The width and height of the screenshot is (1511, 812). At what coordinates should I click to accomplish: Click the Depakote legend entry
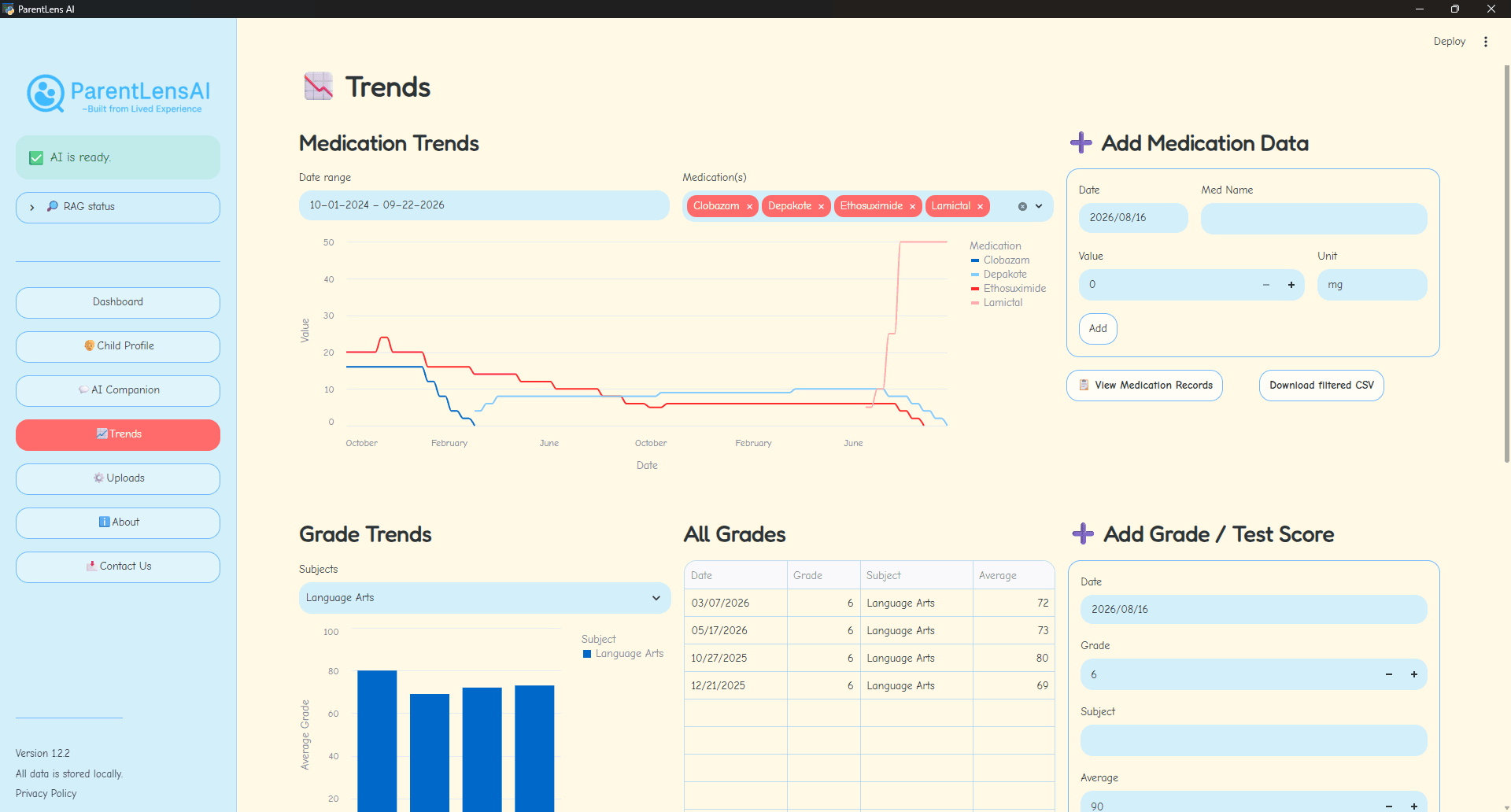[999, 275]
